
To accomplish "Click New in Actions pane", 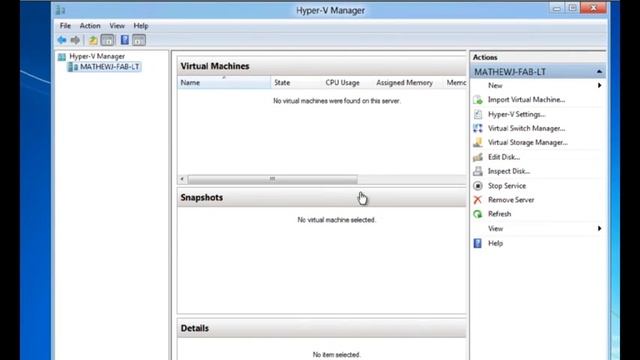I will point(495,85).
